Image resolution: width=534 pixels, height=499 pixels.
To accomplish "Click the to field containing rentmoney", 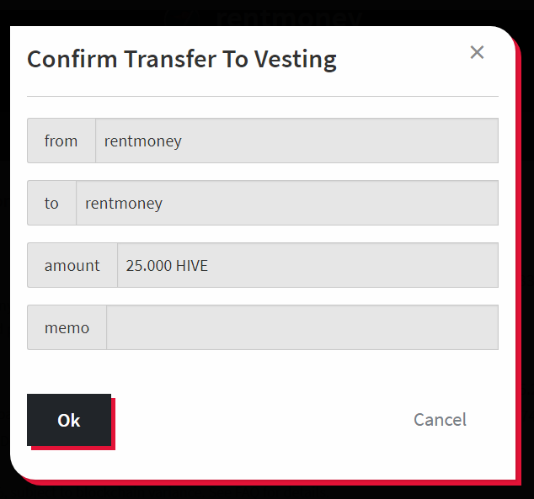I will pyautogui.click(x=287, y=203).
